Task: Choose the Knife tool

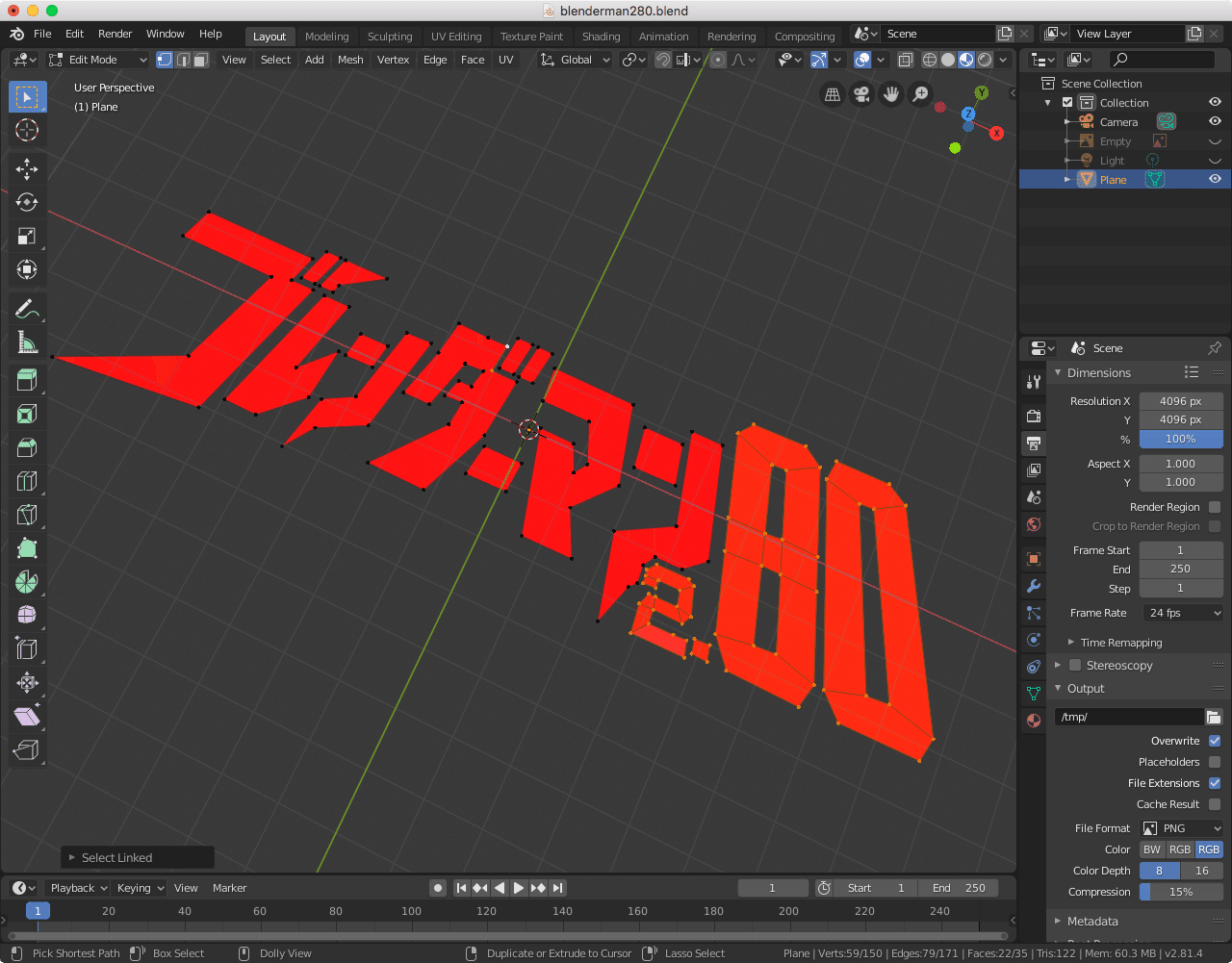Action: [27, 515]
